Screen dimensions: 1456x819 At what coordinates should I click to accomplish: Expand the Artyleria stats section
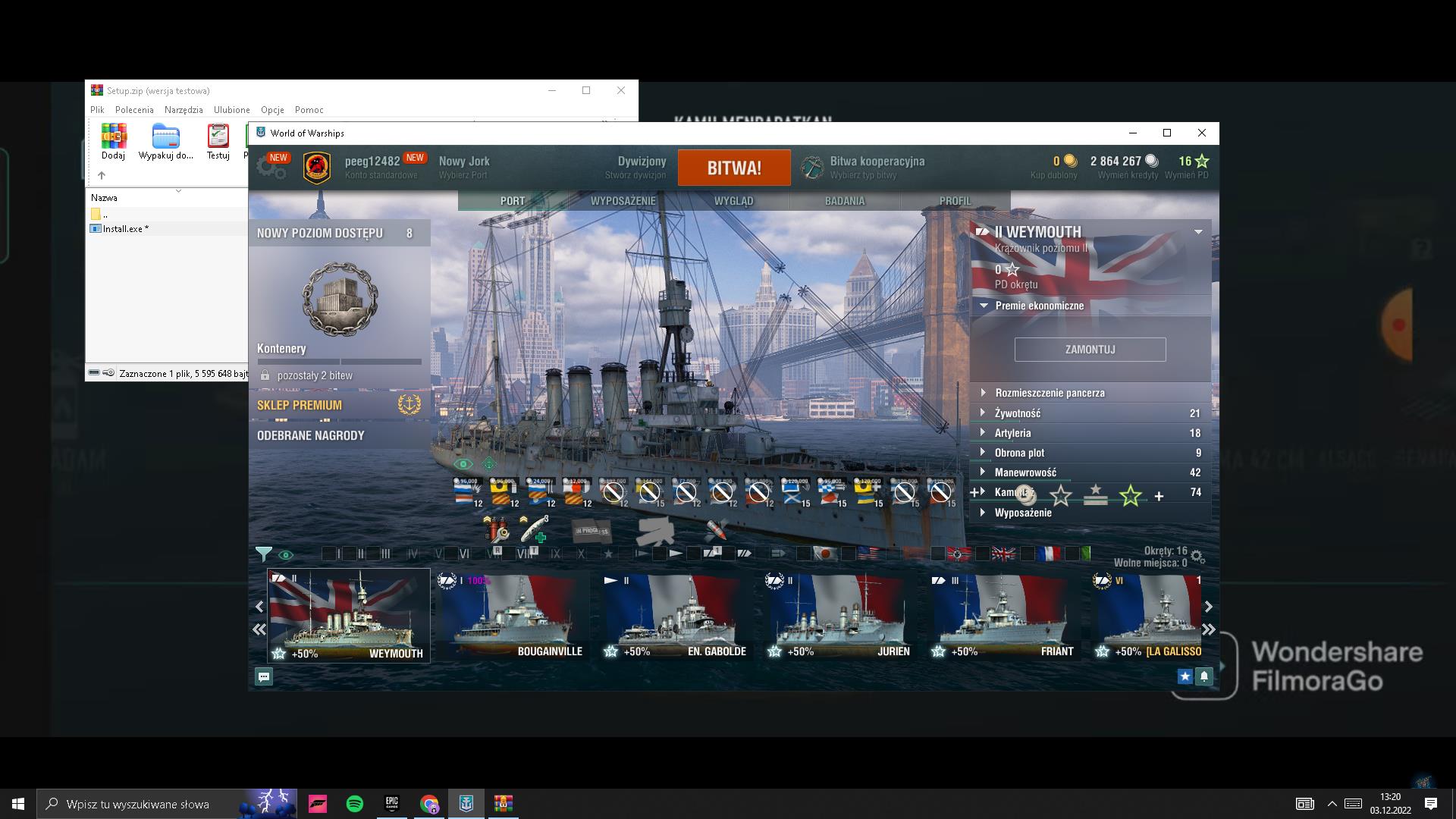(984, 433)
